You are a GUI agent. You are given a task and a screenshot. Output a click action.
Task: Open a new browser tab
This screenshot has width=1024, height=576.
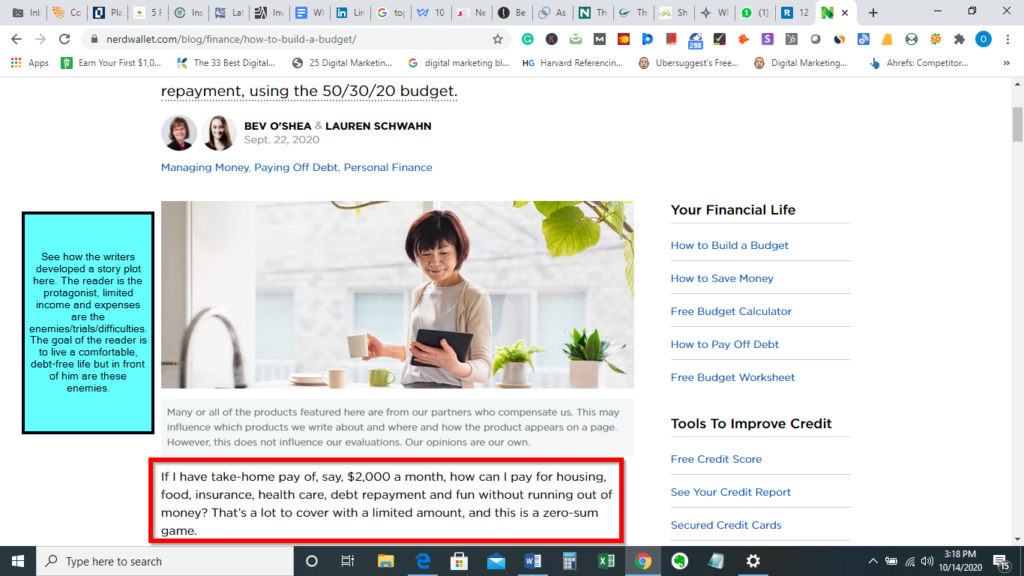[873, 13]
